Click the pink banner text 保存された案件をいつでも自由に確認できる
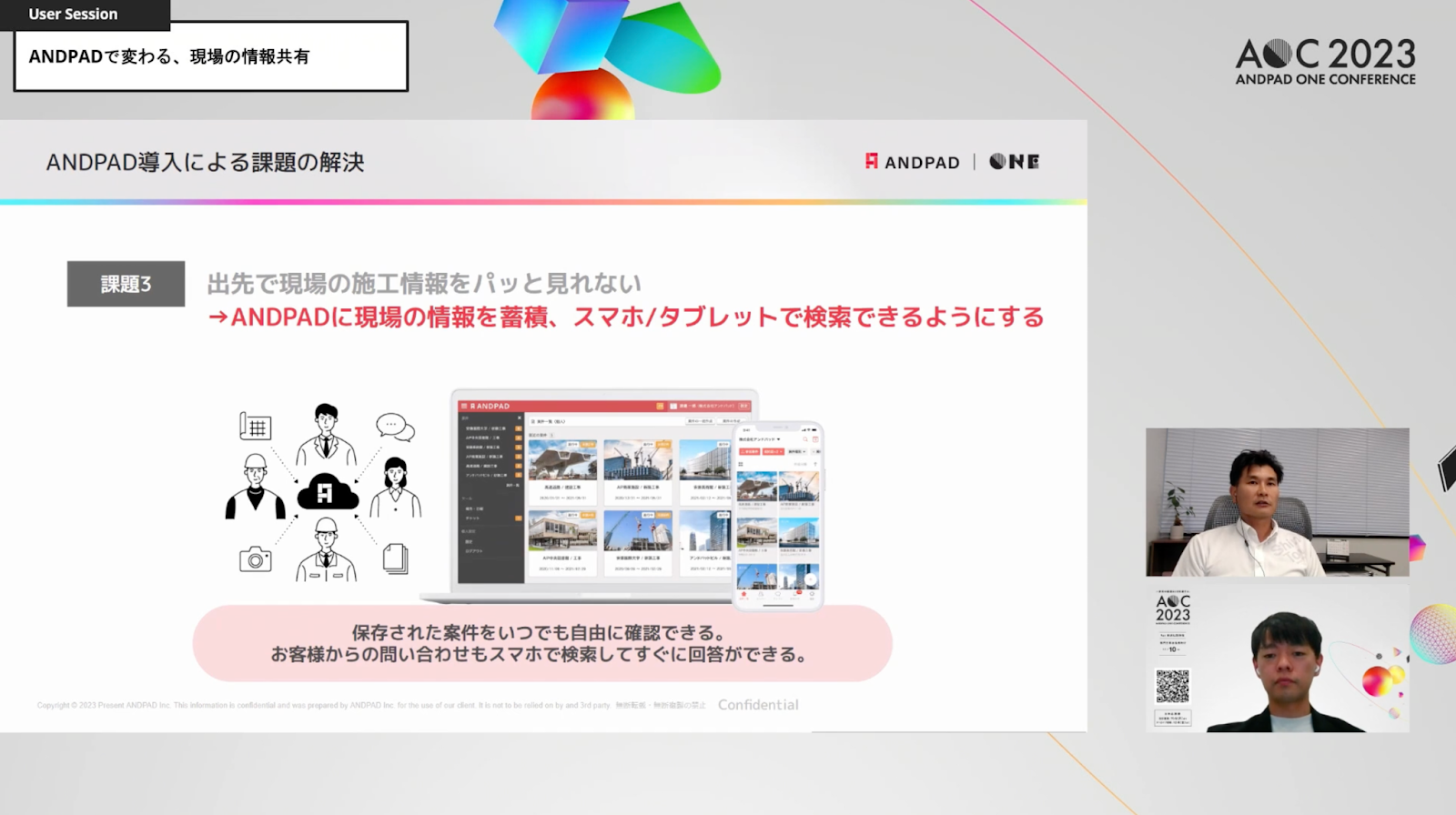This screenshot has width=1456, height=815. click(x=539, y=632)
